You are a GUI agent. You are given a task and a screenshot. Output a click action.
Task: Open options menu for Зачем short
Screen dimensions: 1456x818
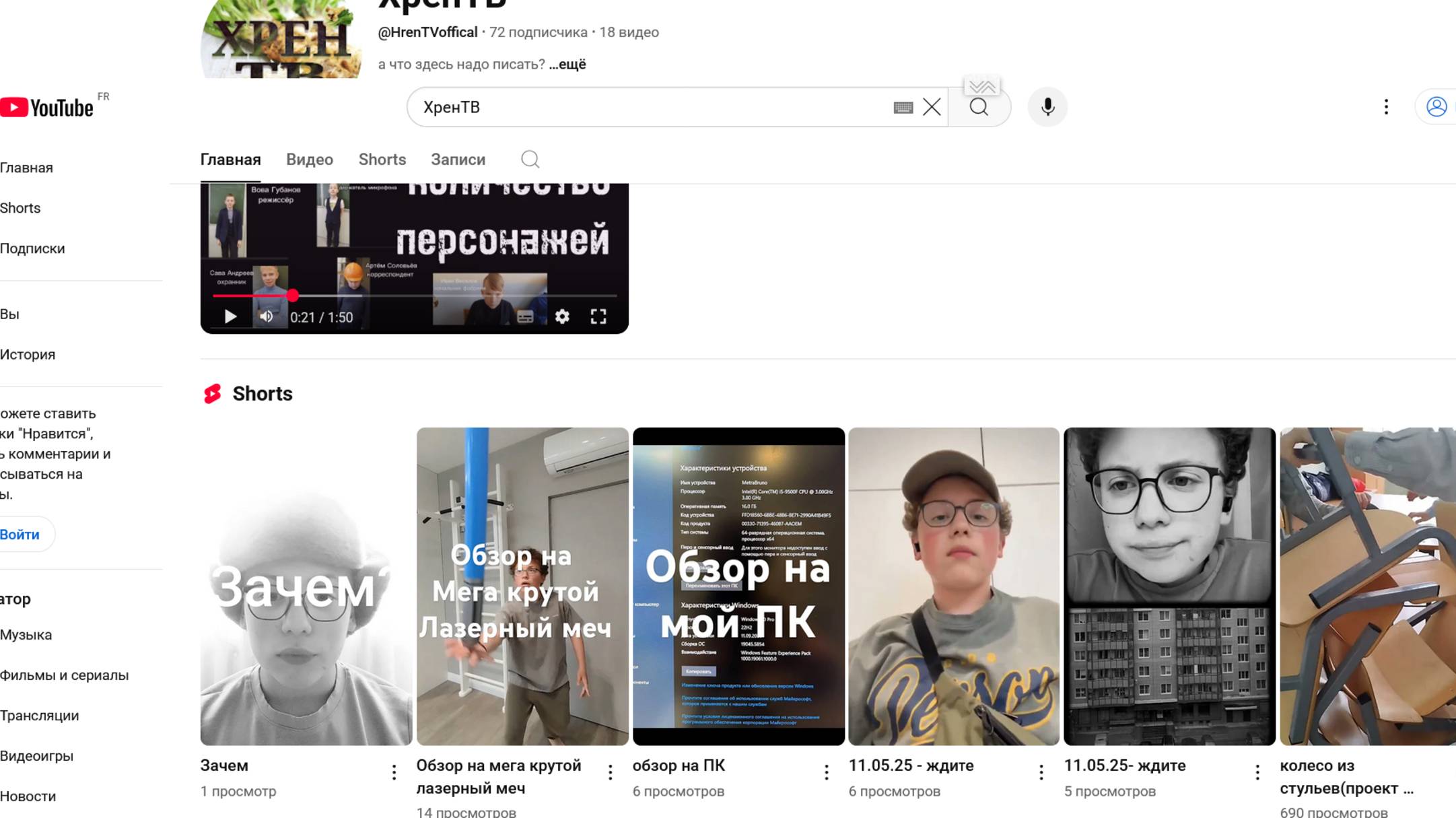coord(394,772)
